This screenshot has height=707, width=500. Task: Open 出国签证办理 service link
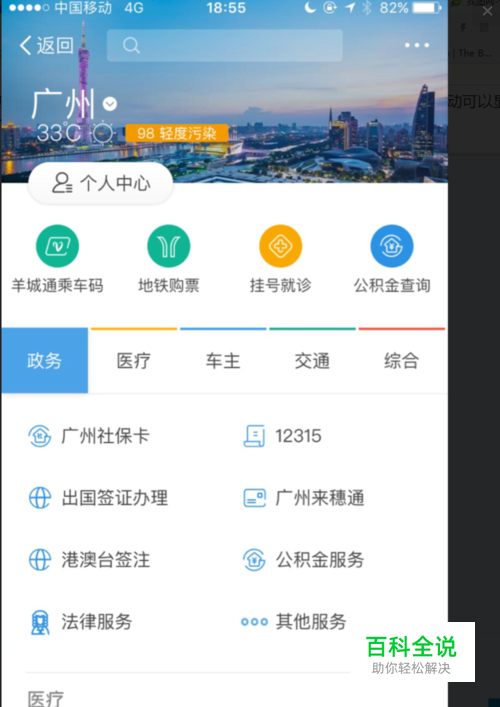(115, 498)
